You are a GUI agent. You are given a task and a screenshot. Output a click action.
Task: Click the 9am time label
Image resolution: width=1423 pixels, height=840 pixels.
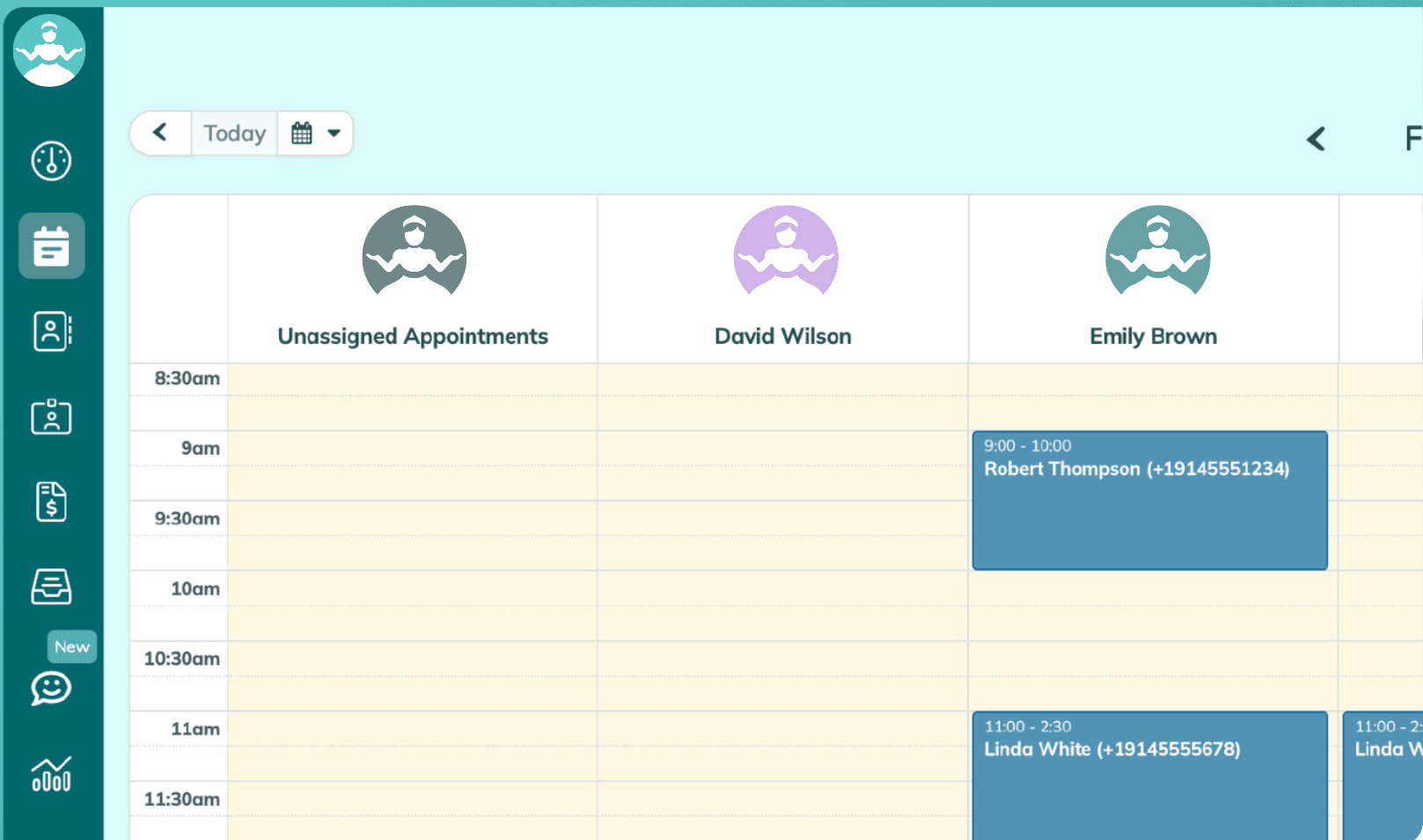(201, 449)
